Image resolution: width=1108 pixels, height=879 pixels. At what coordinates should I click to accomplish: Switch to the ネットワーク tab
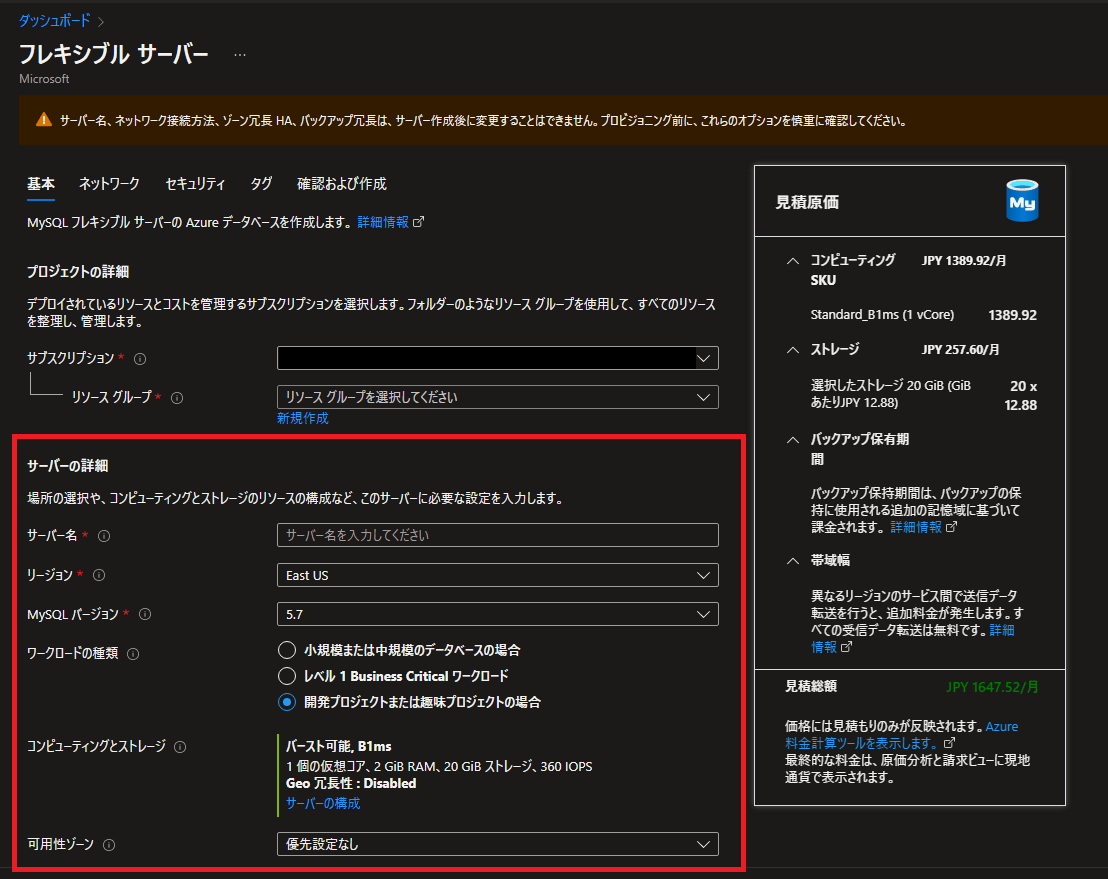point(109,184)
